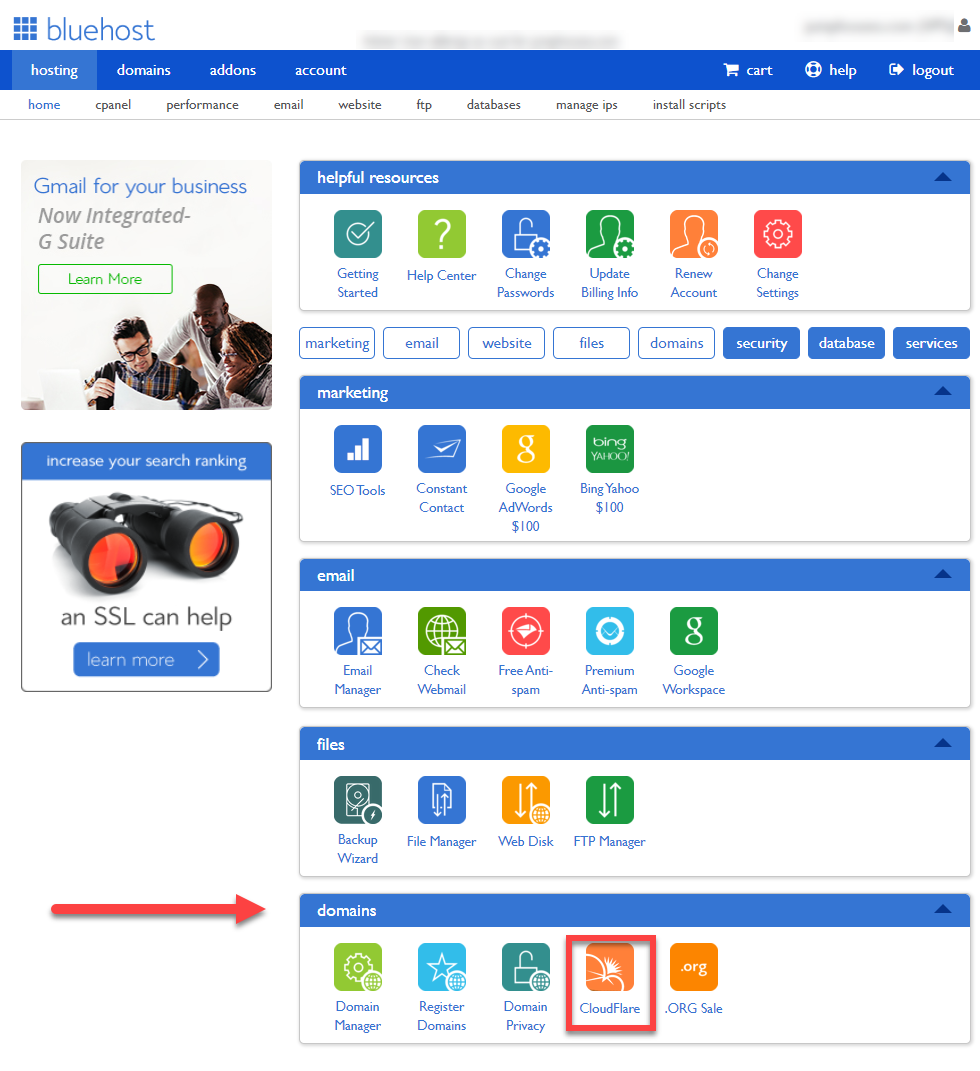Launch the Backup Wizard icon
The image size is (980, 1071).
(358, 801)
